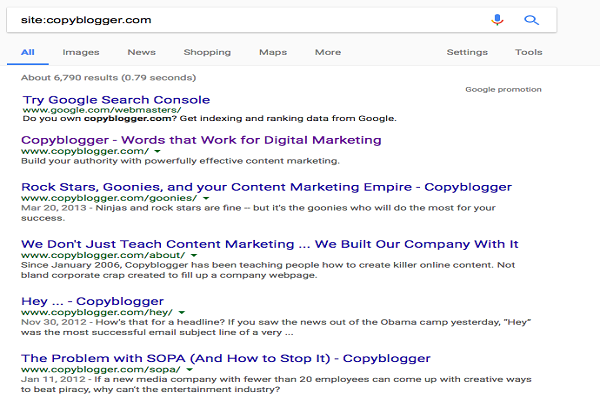Screen dimensions: 600x400
Task: Click the 'Google promotion' label
Action: point(503,90)
